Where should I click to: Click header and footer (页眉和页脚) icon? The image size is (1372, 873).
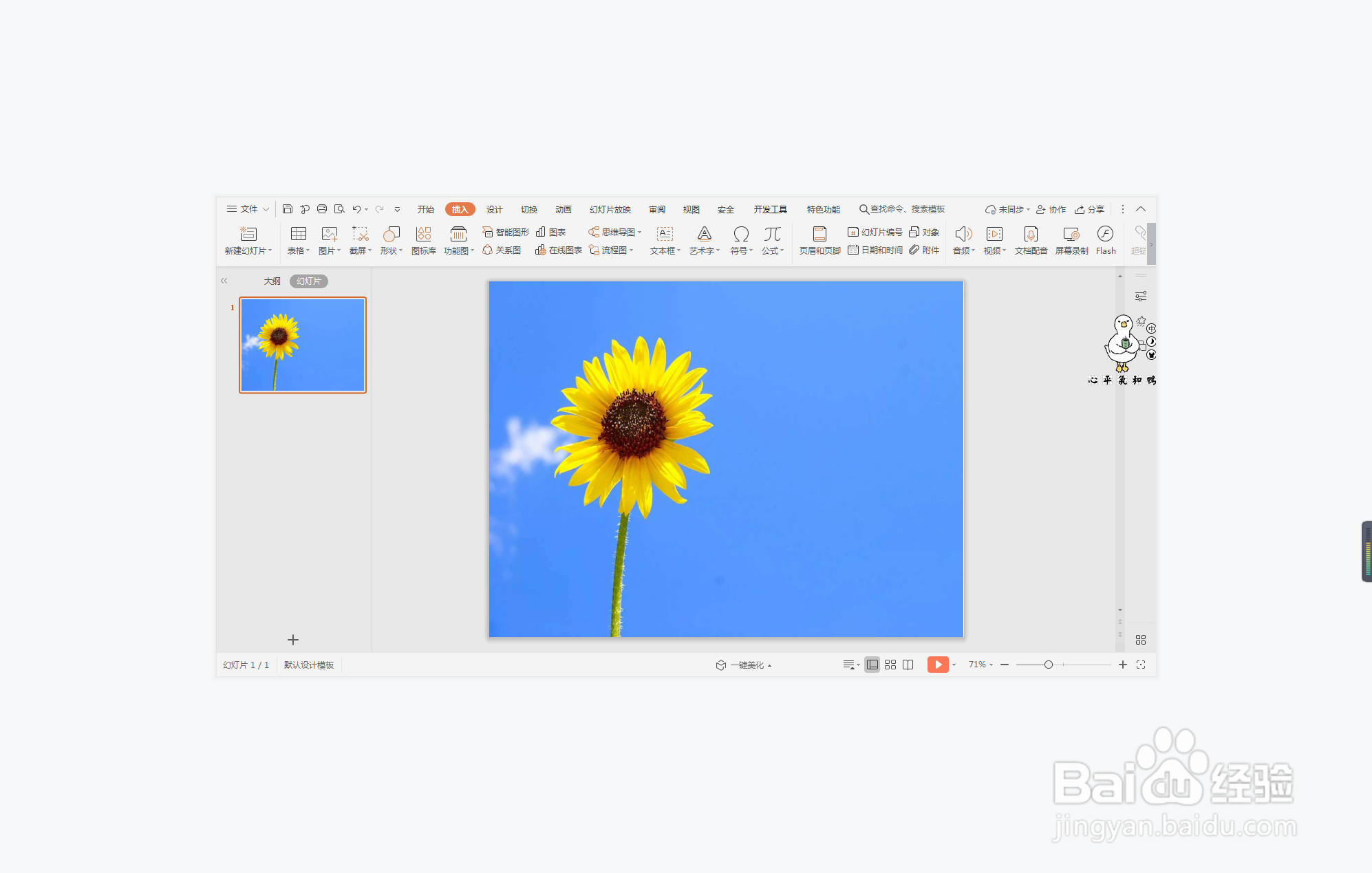coord(819,235)
